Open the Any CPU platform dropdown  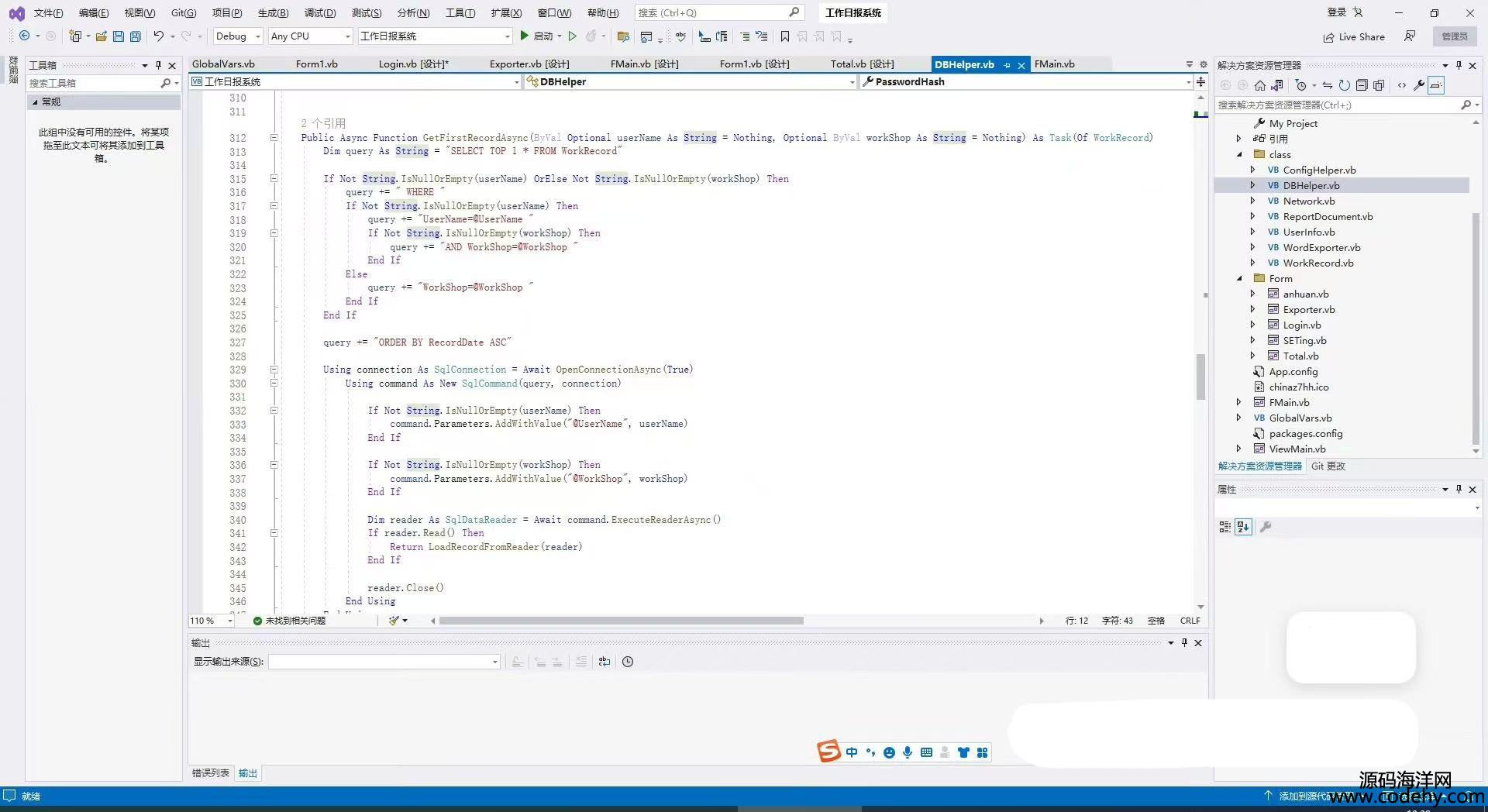(x=311, y=36)
